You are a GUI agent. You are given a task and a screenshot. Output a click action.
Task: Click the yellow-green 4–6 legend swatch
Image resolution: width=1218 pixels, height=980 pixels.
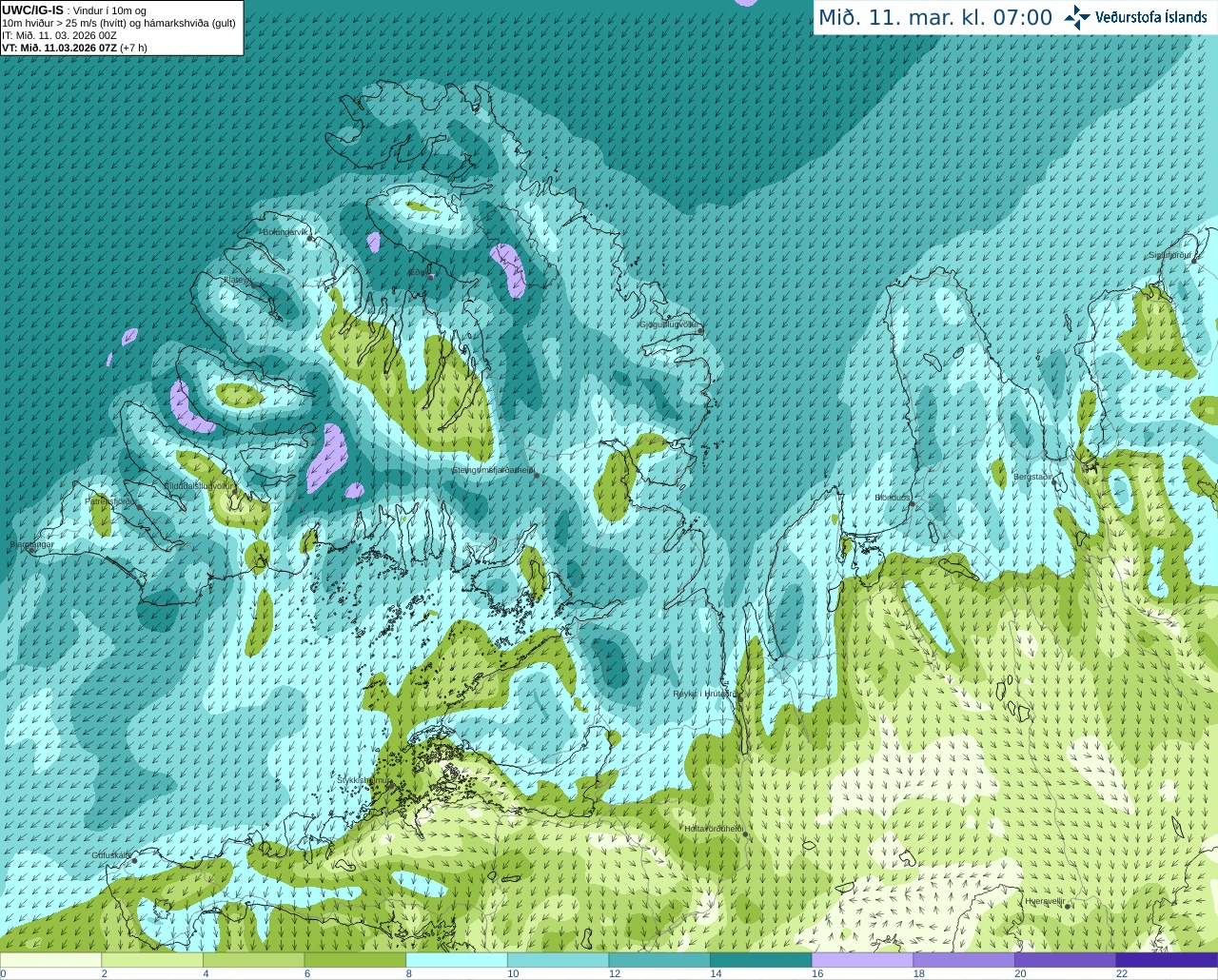click(253, 960)
